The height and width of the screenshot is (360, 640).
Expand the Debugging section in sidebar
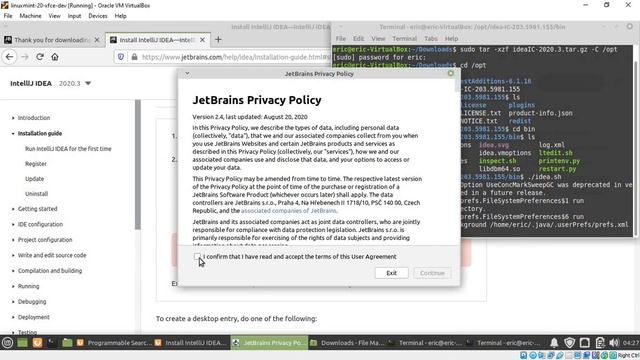[x=32, y=302]
